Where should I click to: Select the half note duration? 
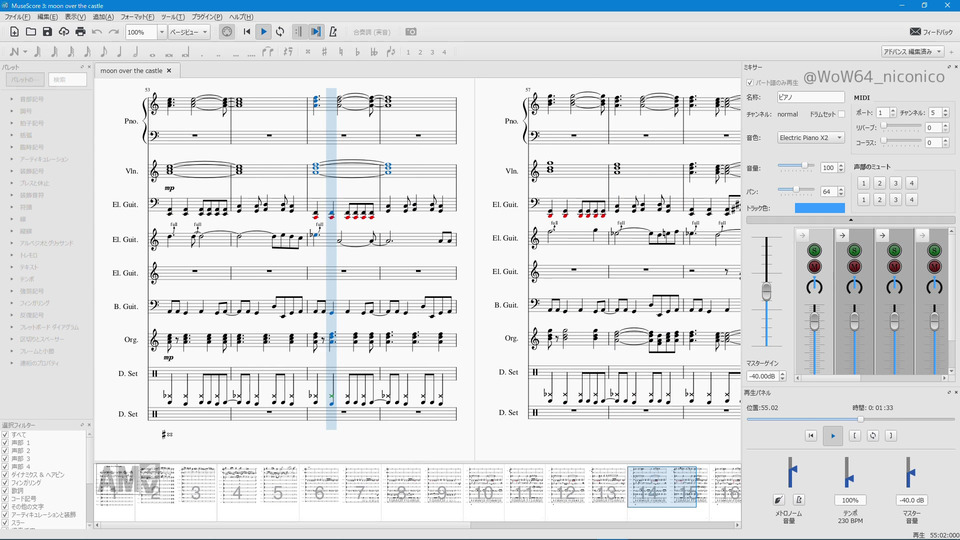(136, 53)
